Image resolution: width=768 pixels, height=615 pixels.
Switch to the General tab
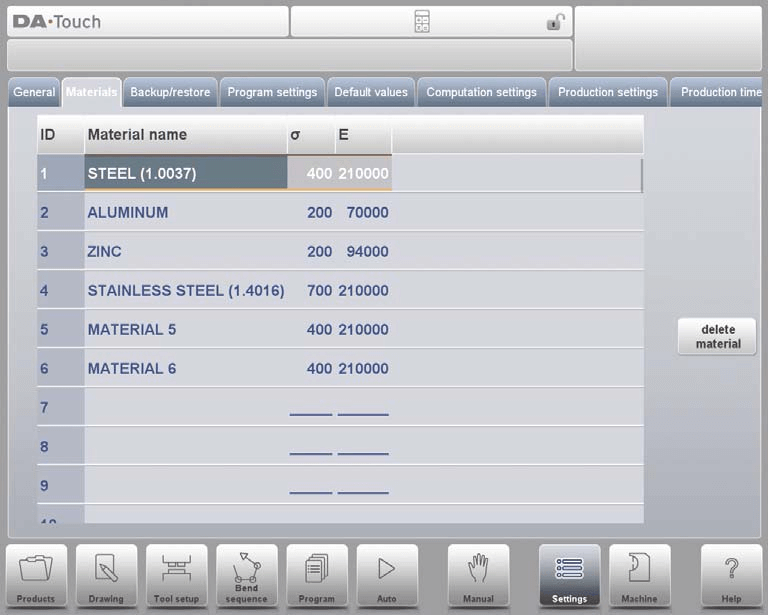(34, 92)
